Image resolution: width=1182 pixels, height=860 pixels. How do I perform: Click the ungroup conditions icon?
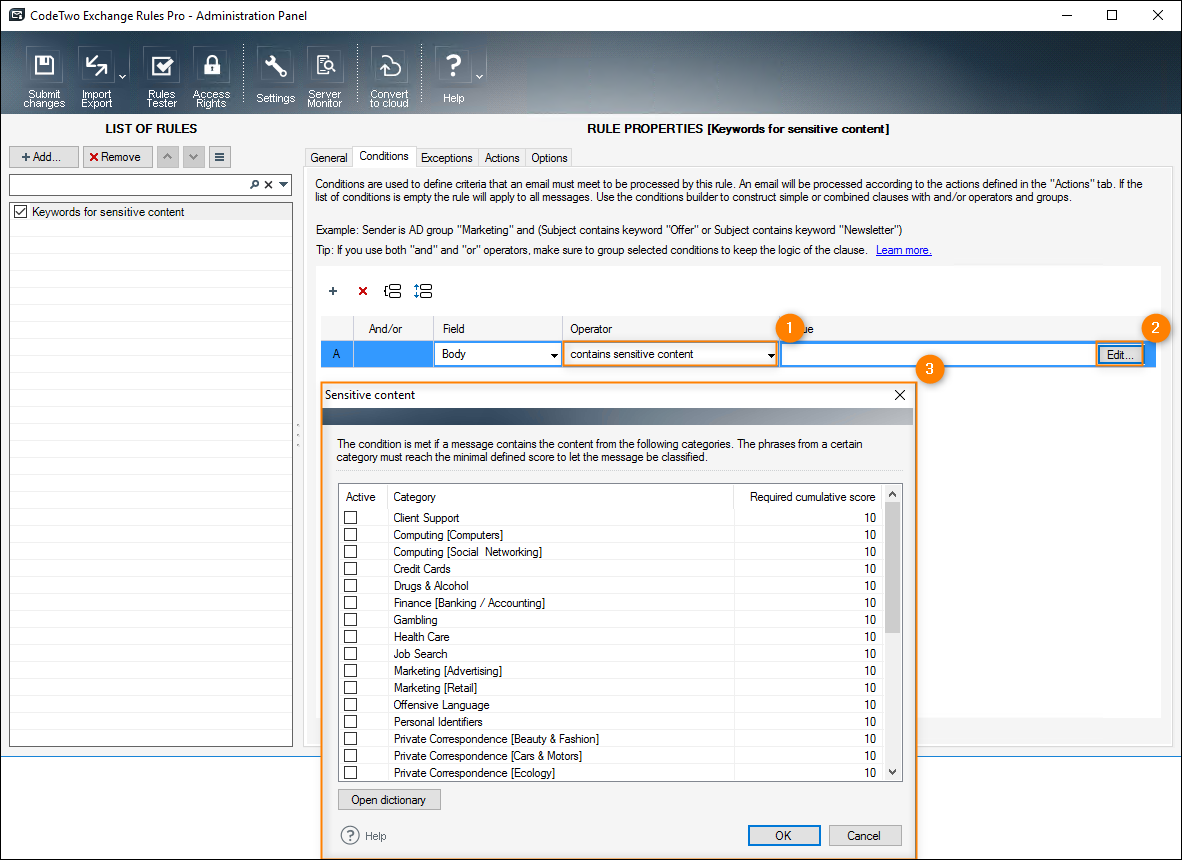(423, 291)
